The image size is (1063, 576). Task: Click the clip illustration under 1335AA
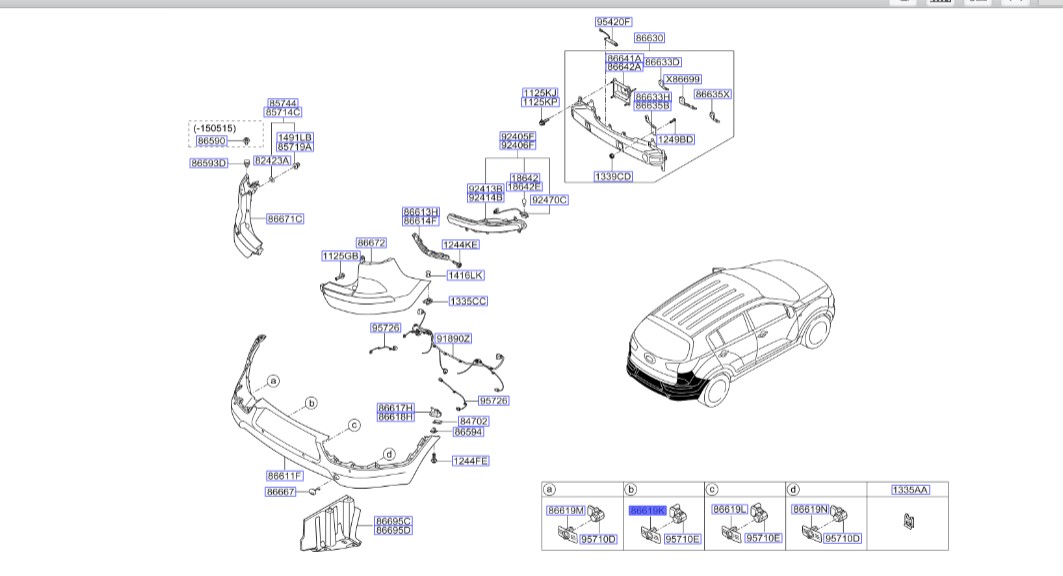pos(907,520)
